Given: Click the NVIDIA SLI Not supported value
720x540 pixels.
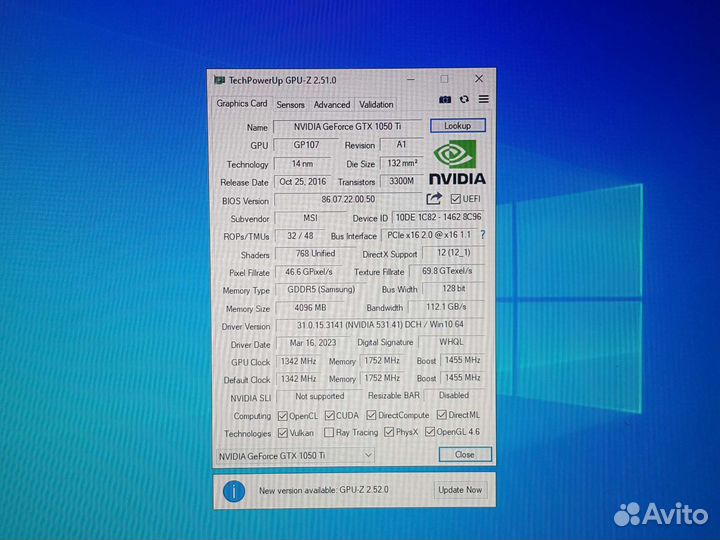Looking at the screenshot, I should click(x=320, y=396).
